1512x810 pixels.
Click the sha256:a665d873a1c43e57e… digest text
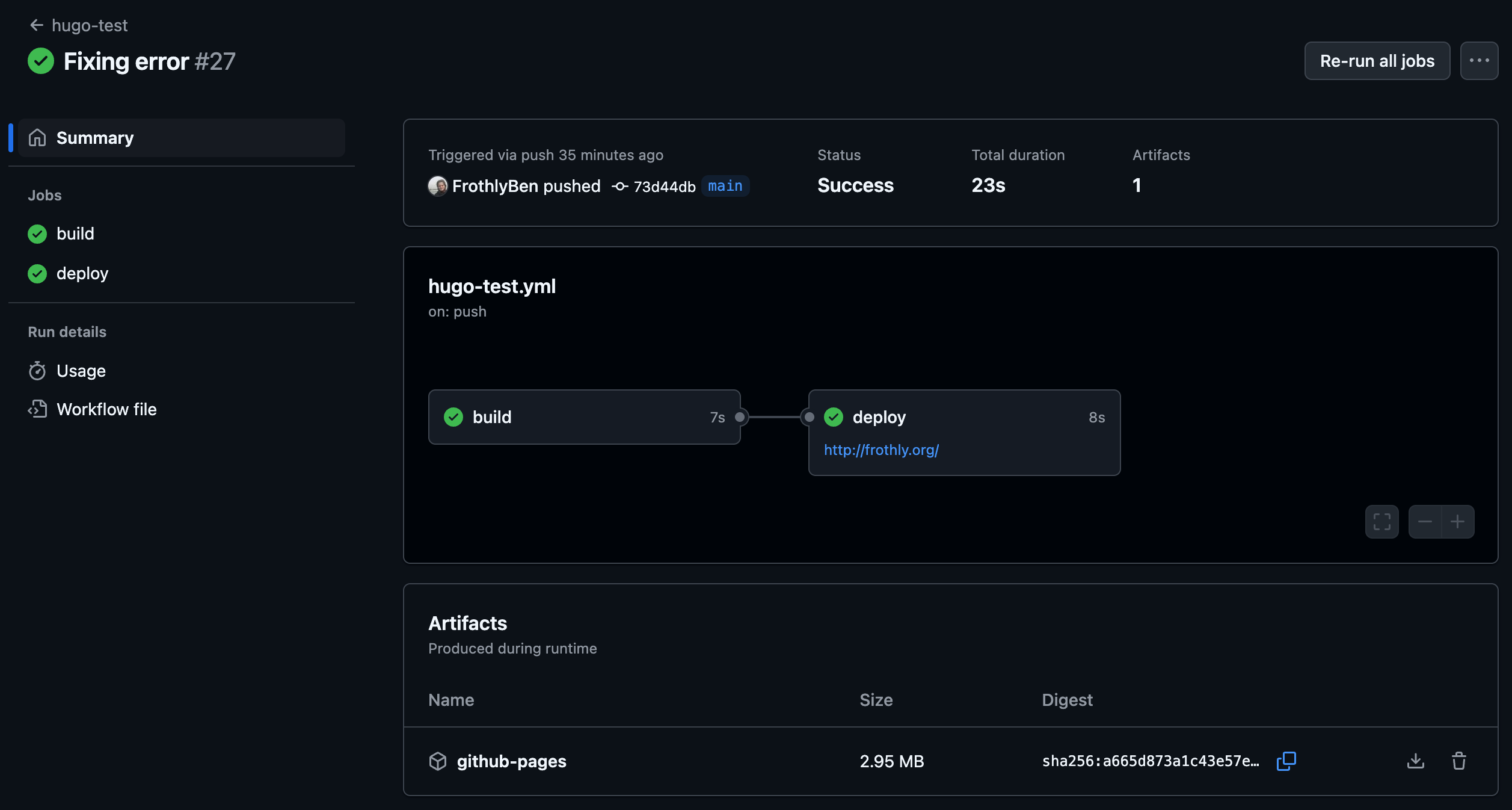[x=1151, y=761]
